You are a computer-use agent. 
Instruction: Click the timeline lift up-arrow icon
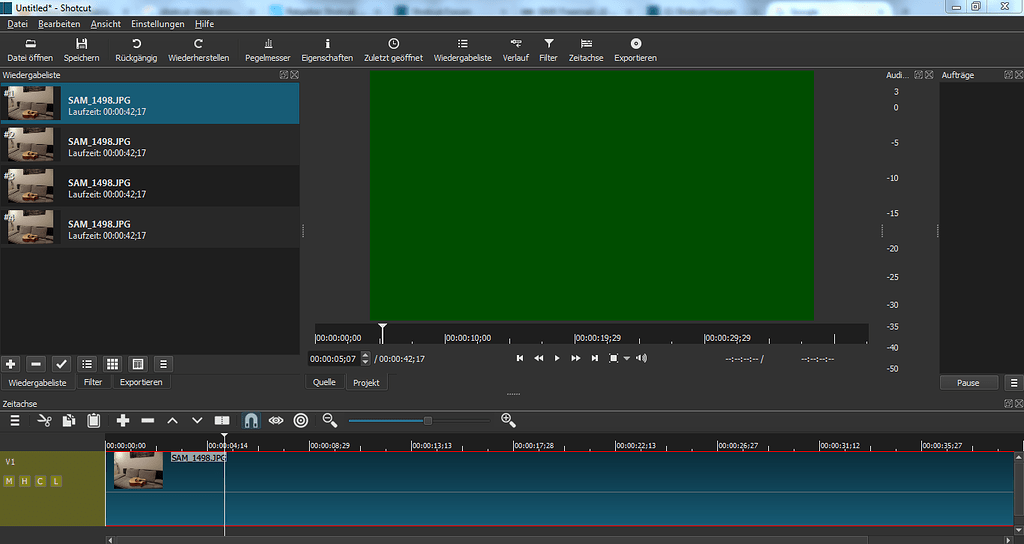tap(172, 421)
